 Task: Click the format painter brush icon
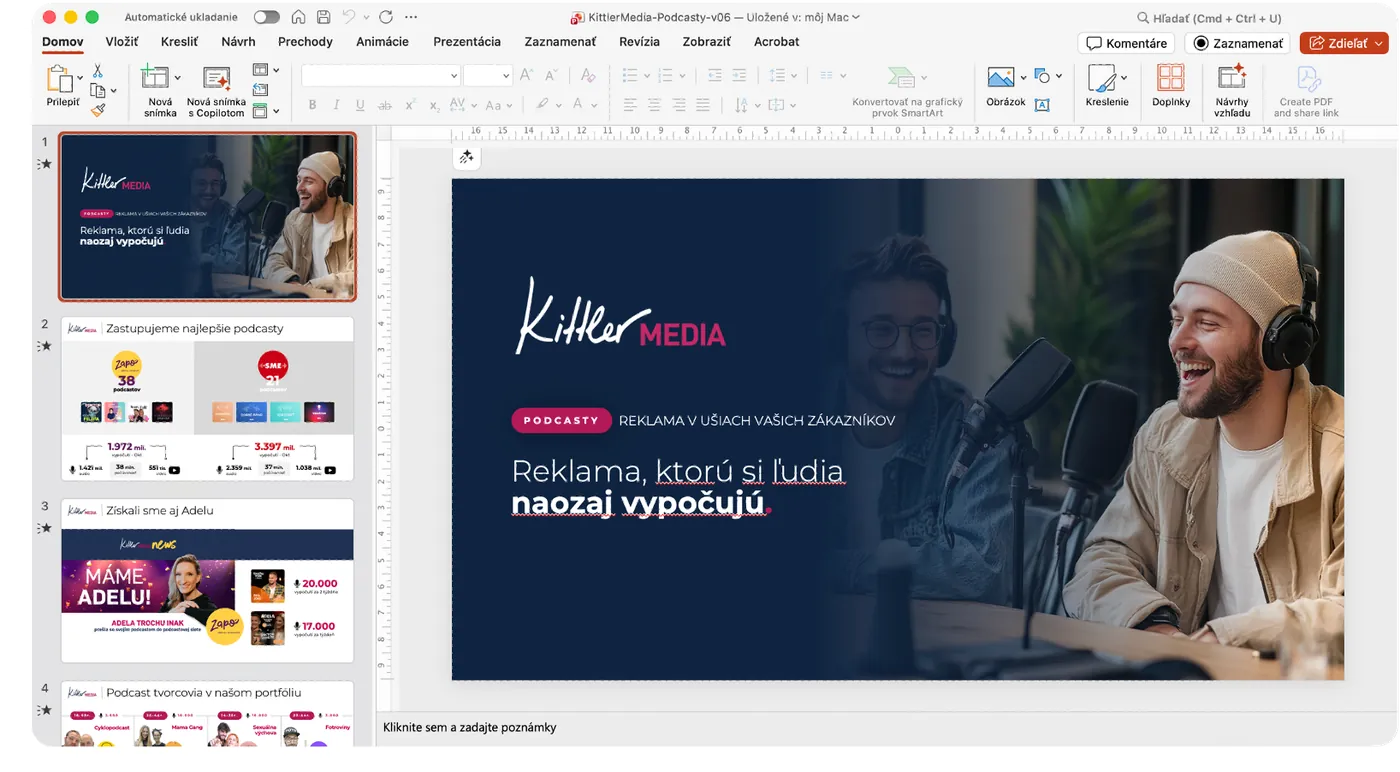[98, 110]
